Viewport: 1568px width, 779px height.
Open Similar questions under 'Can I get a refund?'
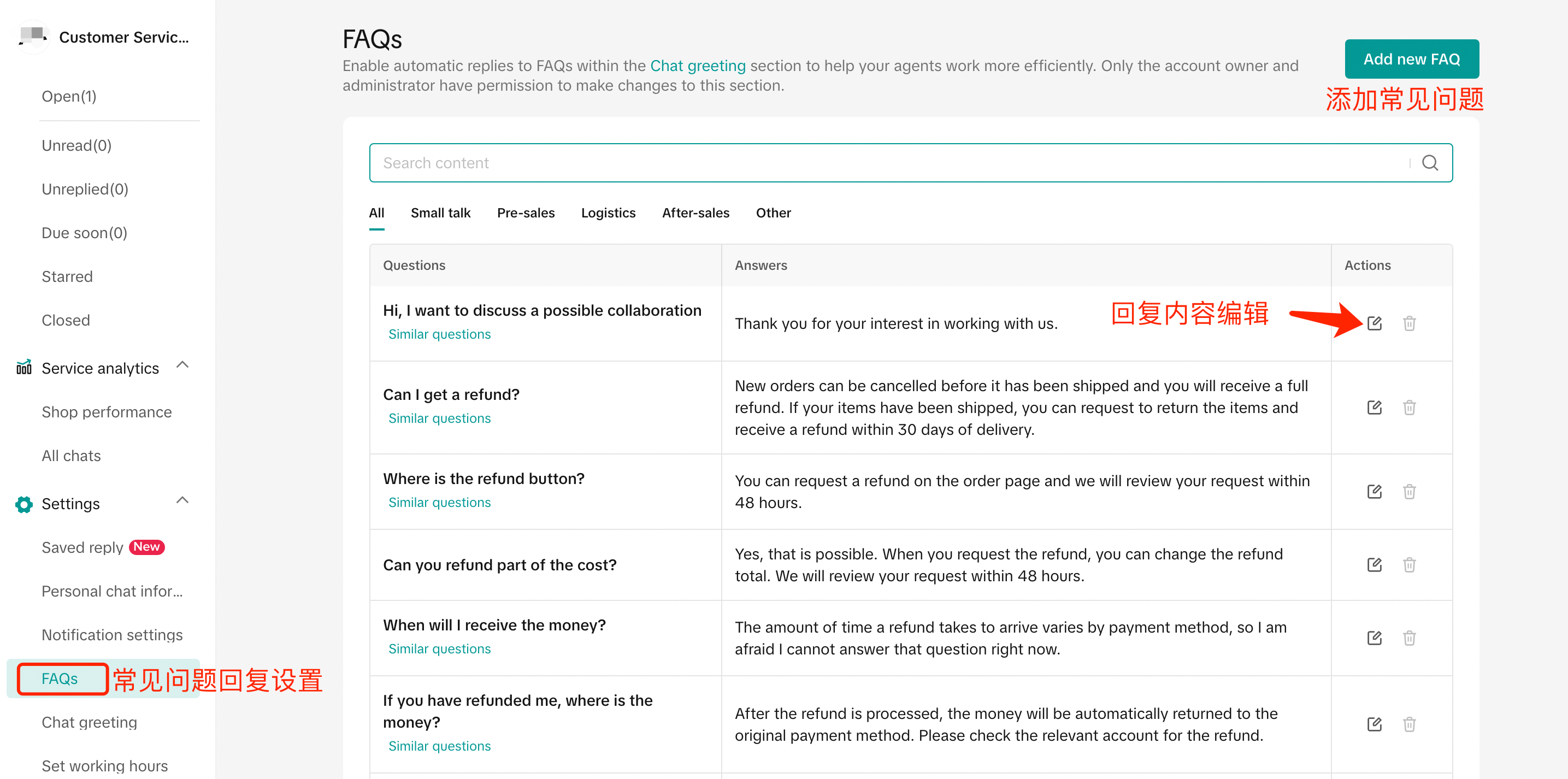[x=439, y=418]
